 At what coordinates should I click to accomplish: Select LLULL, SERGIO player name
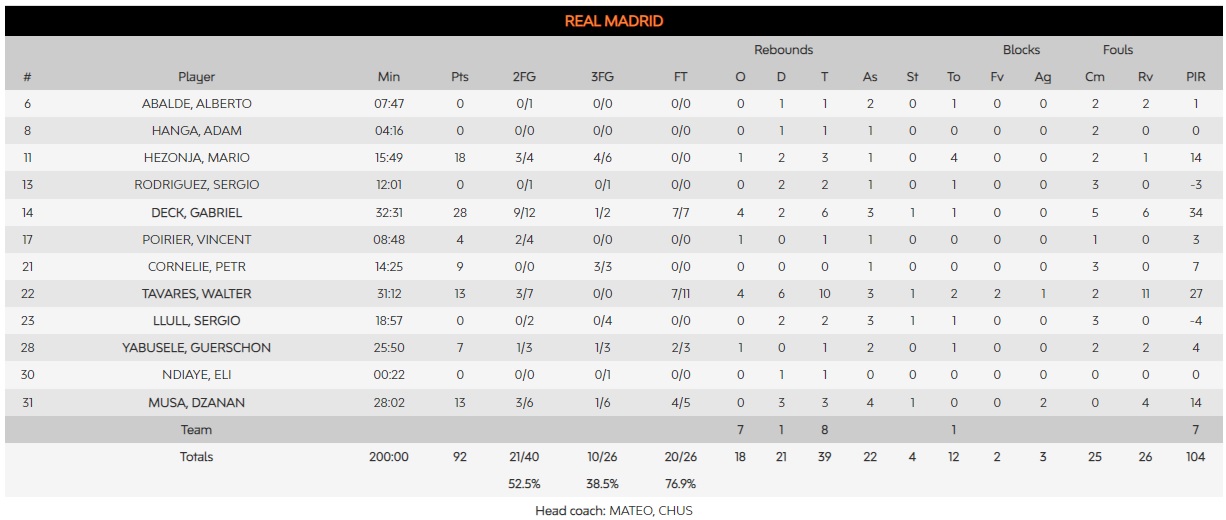pyautogui.click(x=197, y=321)
